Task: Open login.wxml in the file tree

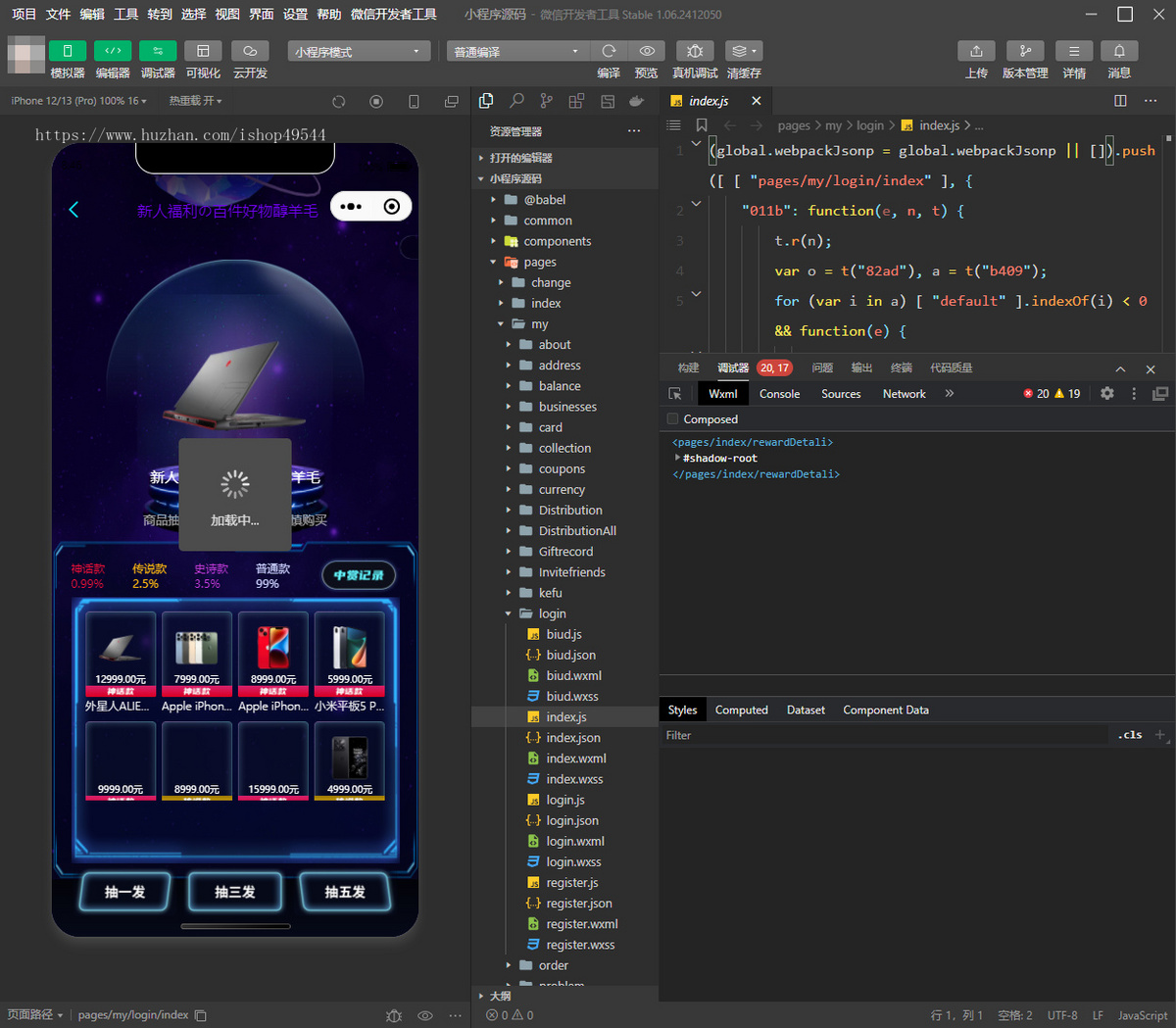Action: point(575,842)
